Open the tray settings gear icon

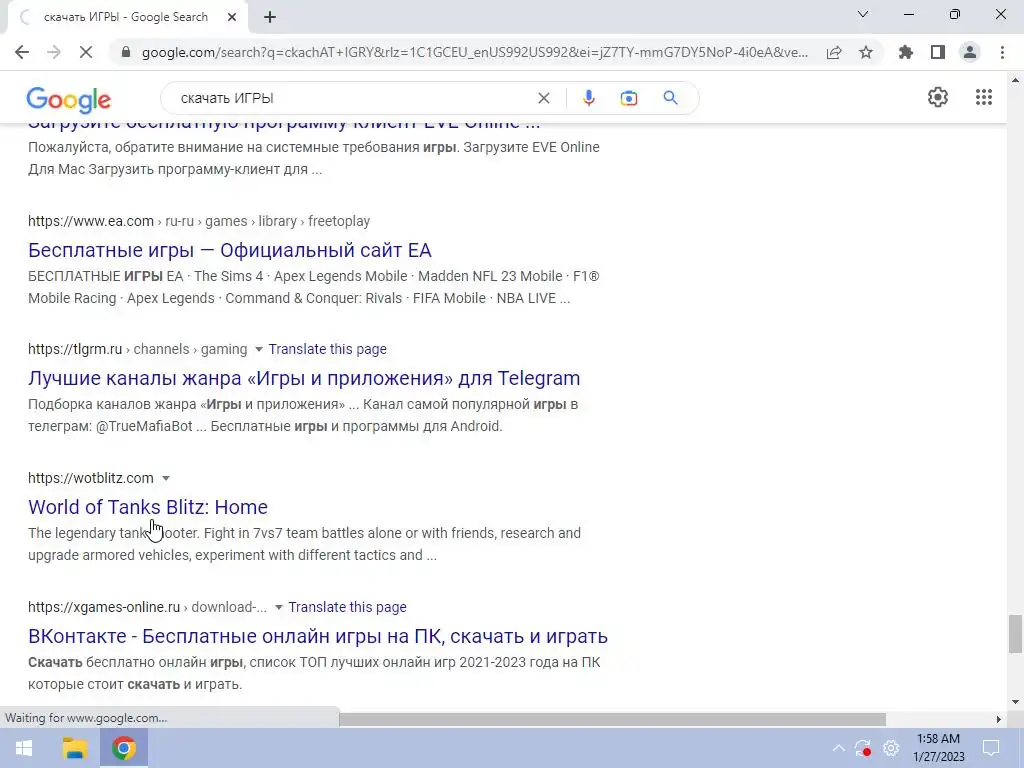point(891,748)
